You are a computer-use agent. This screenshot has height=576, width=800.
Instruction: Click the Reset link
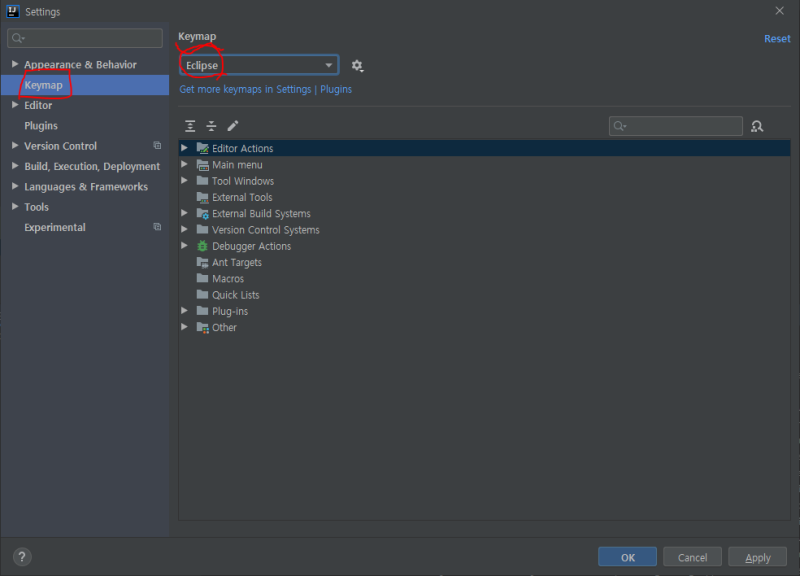[777, 38]
